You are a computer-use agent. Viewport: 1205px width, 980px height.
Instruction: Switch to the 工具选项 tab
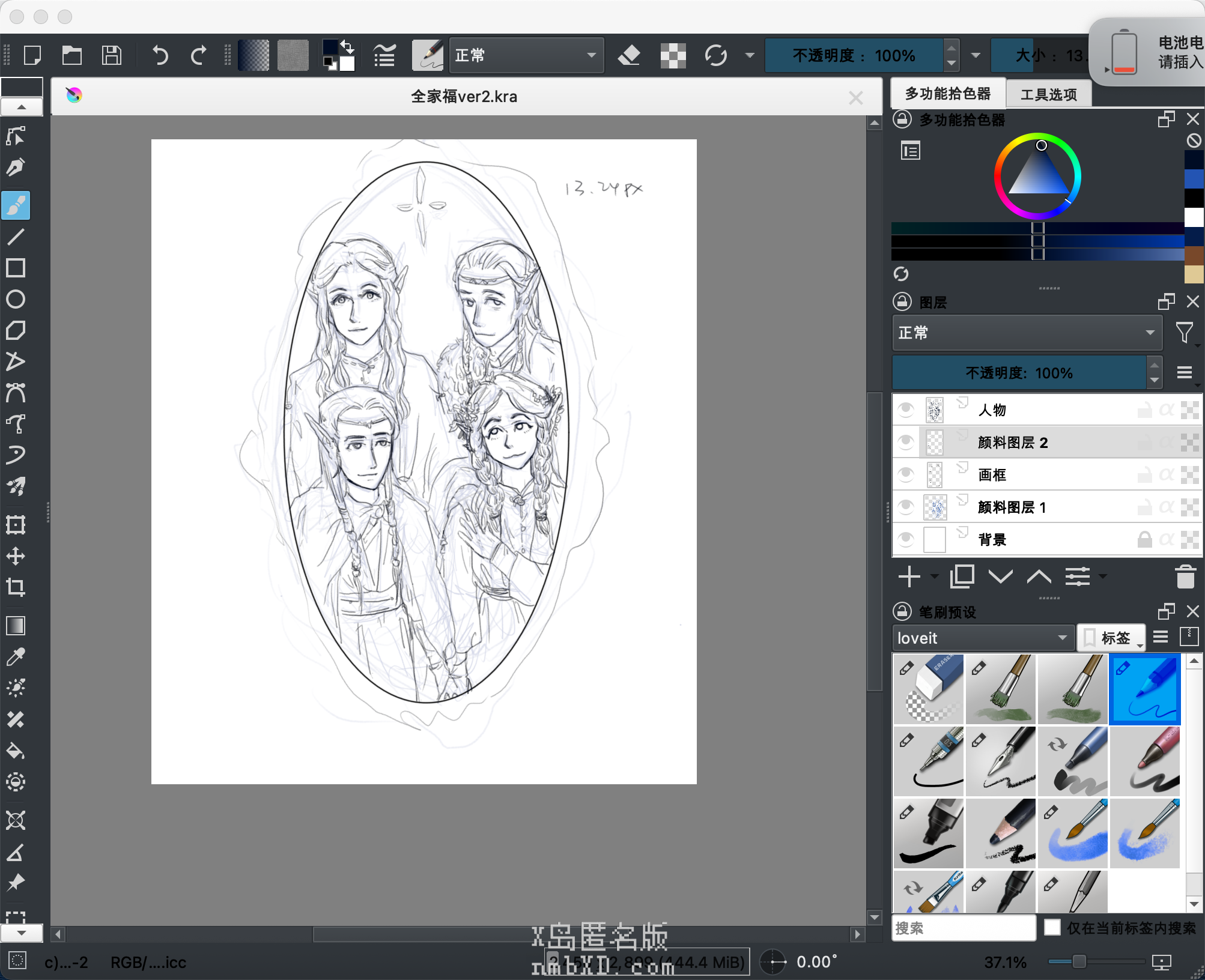[x=1048, y=94]
